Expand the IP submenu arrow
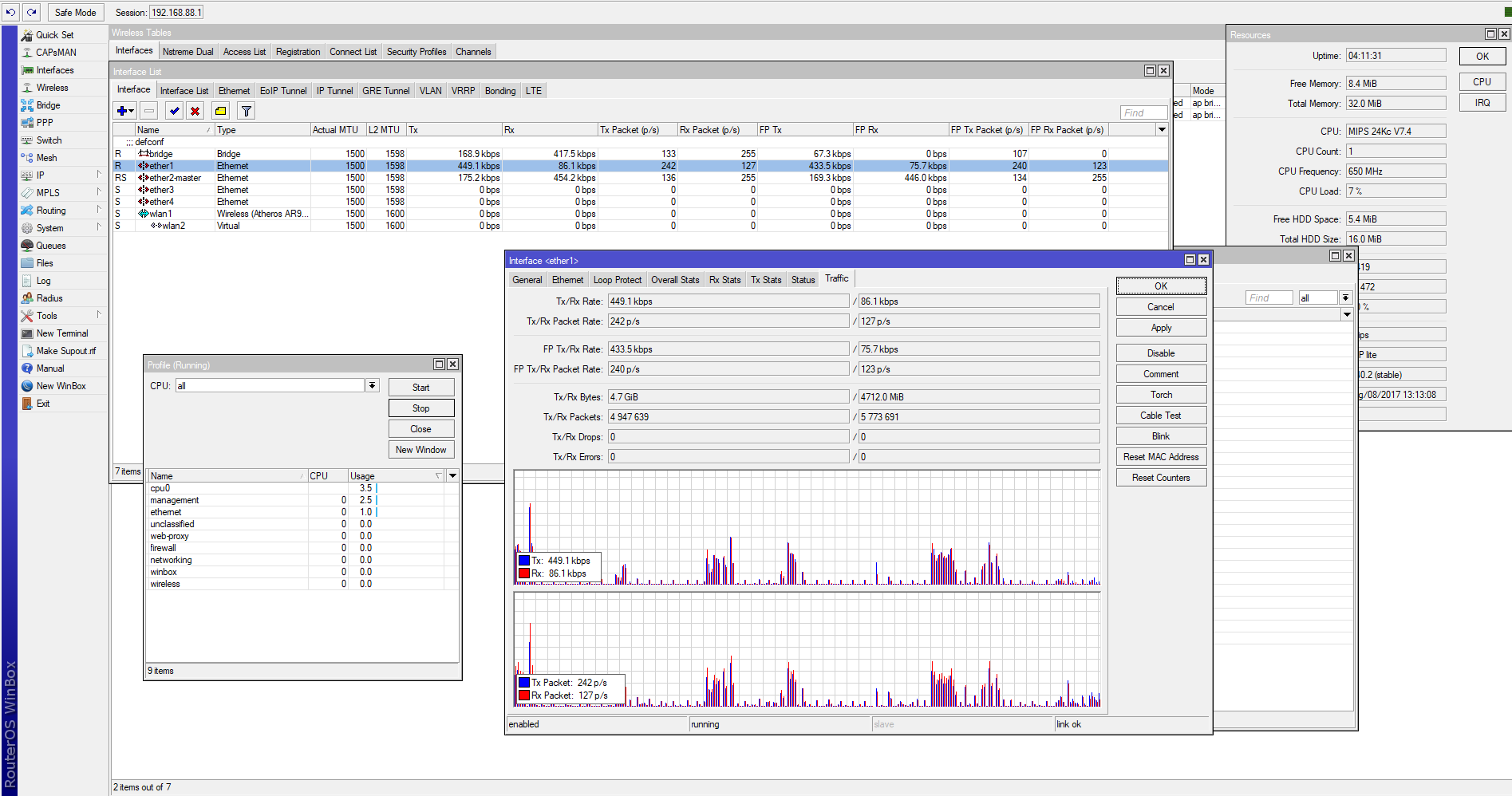 click(x=99, y=175)
